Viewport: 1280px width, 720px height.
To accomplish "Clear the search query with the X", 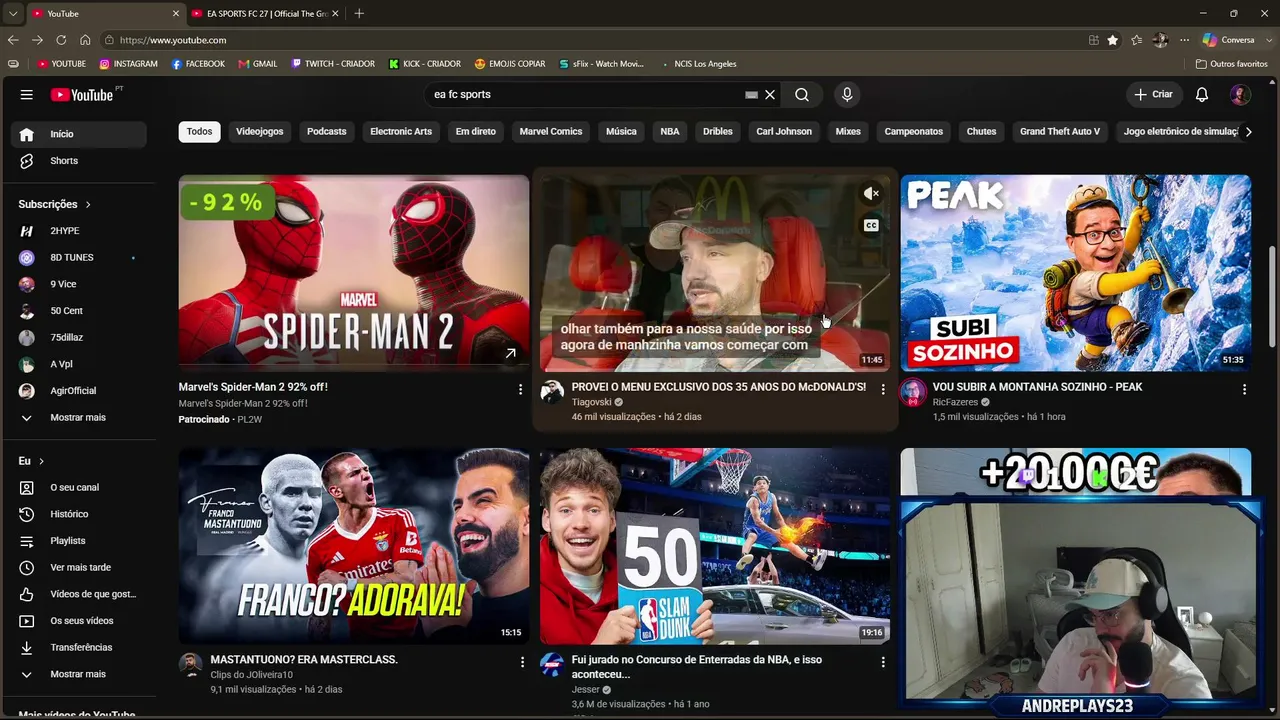I will coord(770,95).
